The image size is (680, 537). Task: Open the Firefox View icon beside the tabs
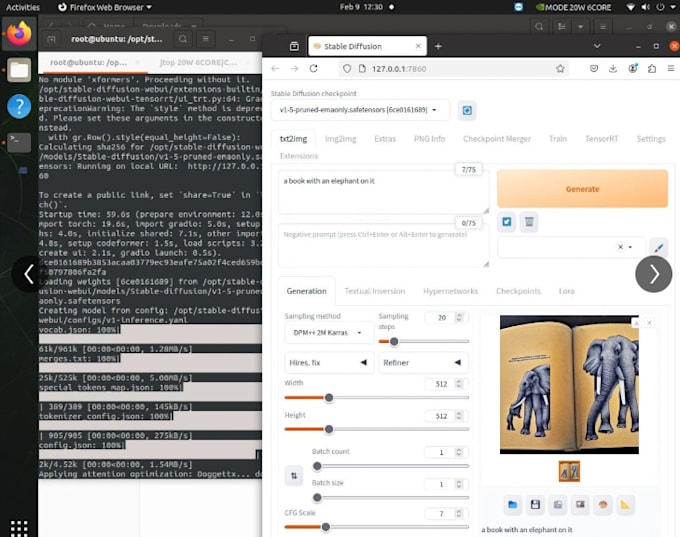(294, 46)
